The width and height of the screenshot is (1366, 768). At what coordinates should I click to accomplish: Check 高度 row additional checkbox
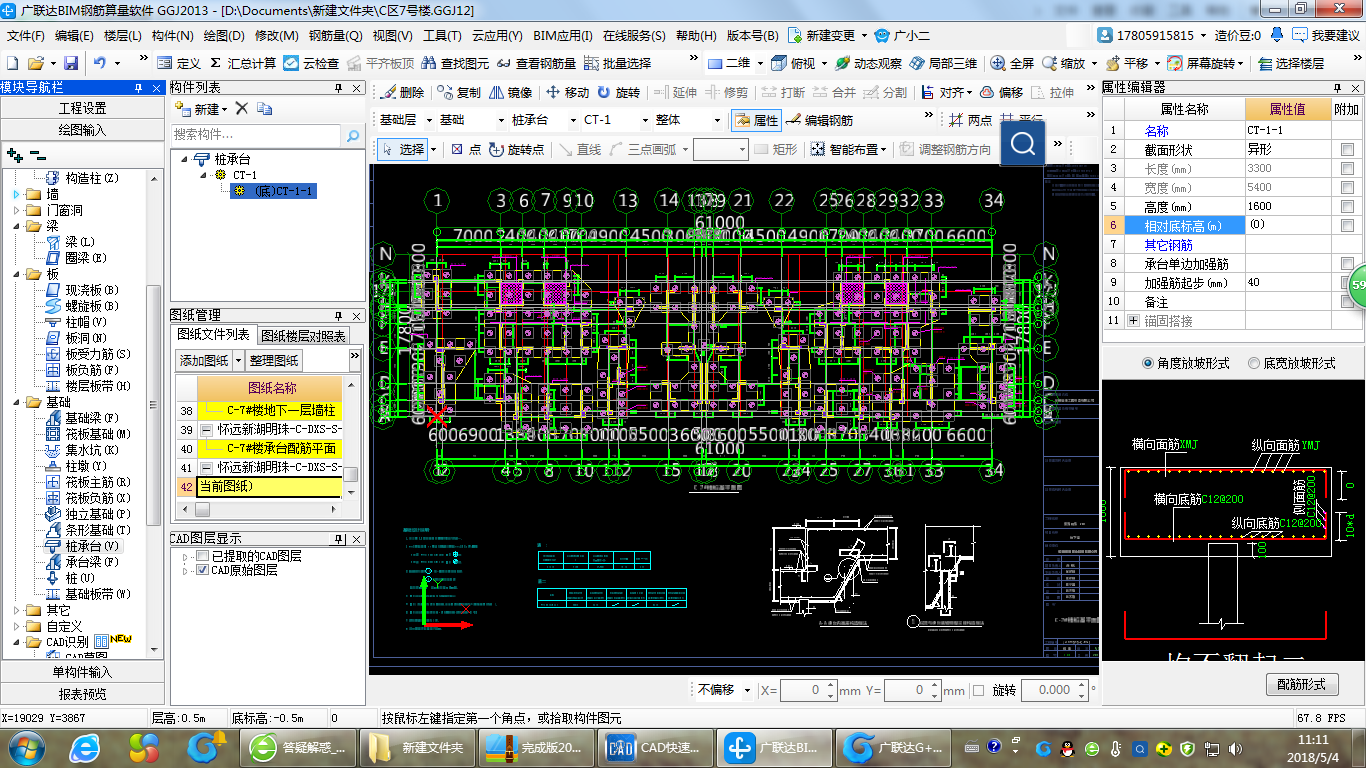point(1347,206)
